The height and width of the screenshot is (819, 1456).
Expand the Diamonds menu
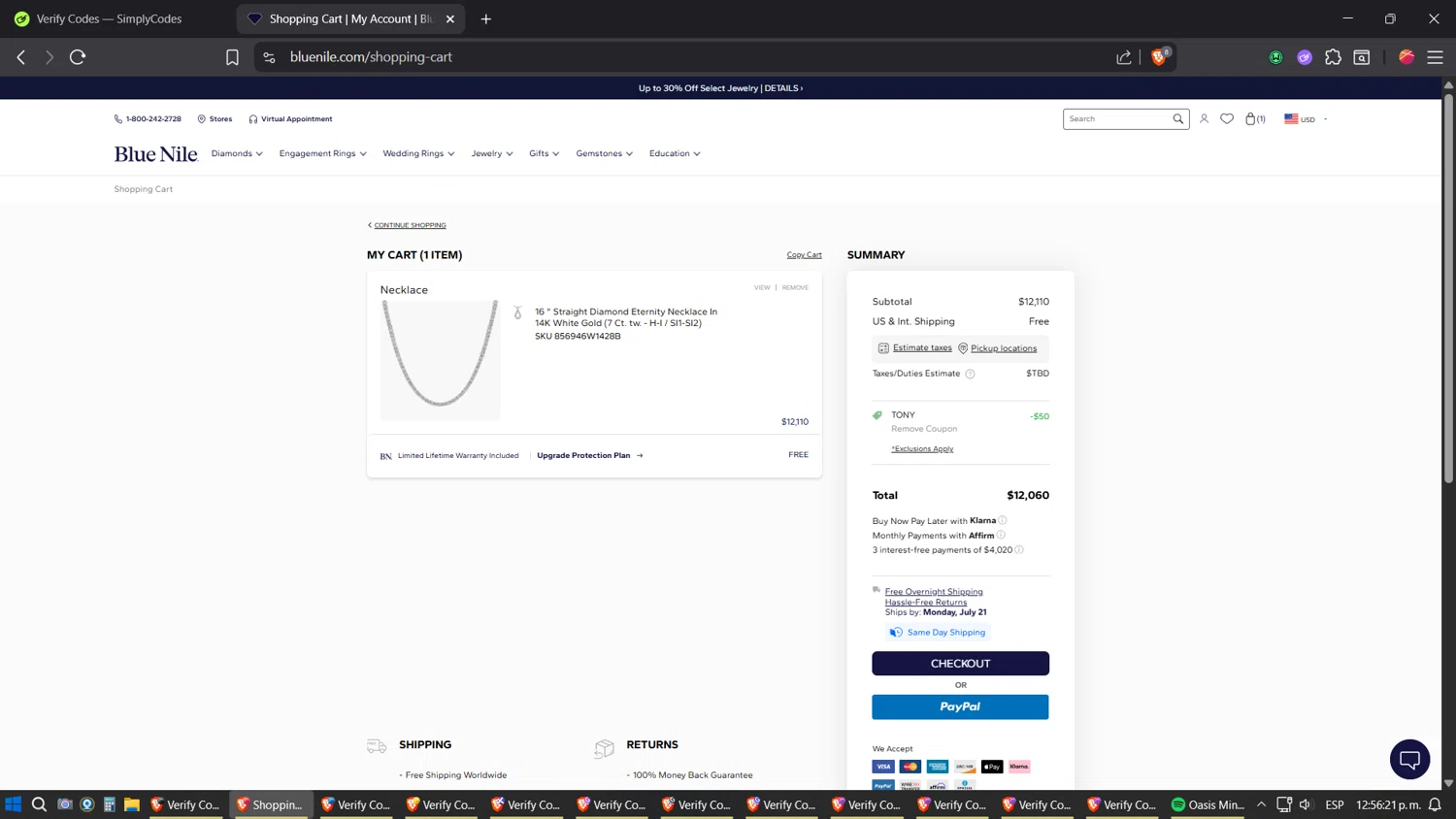click(237, 153)
